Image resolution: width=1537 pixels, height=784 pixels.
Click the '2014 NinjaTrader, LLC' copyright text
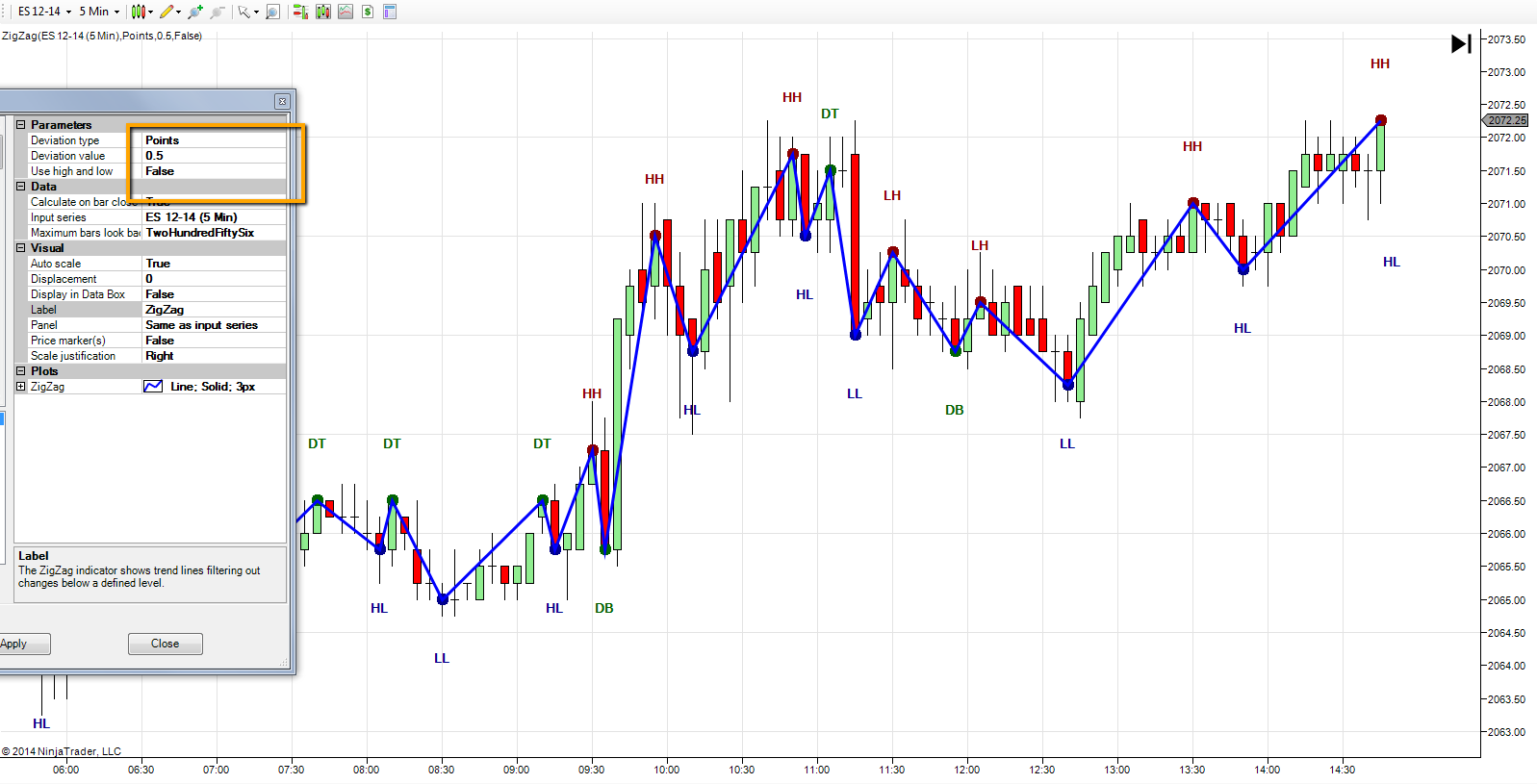[x=62, y=751]
